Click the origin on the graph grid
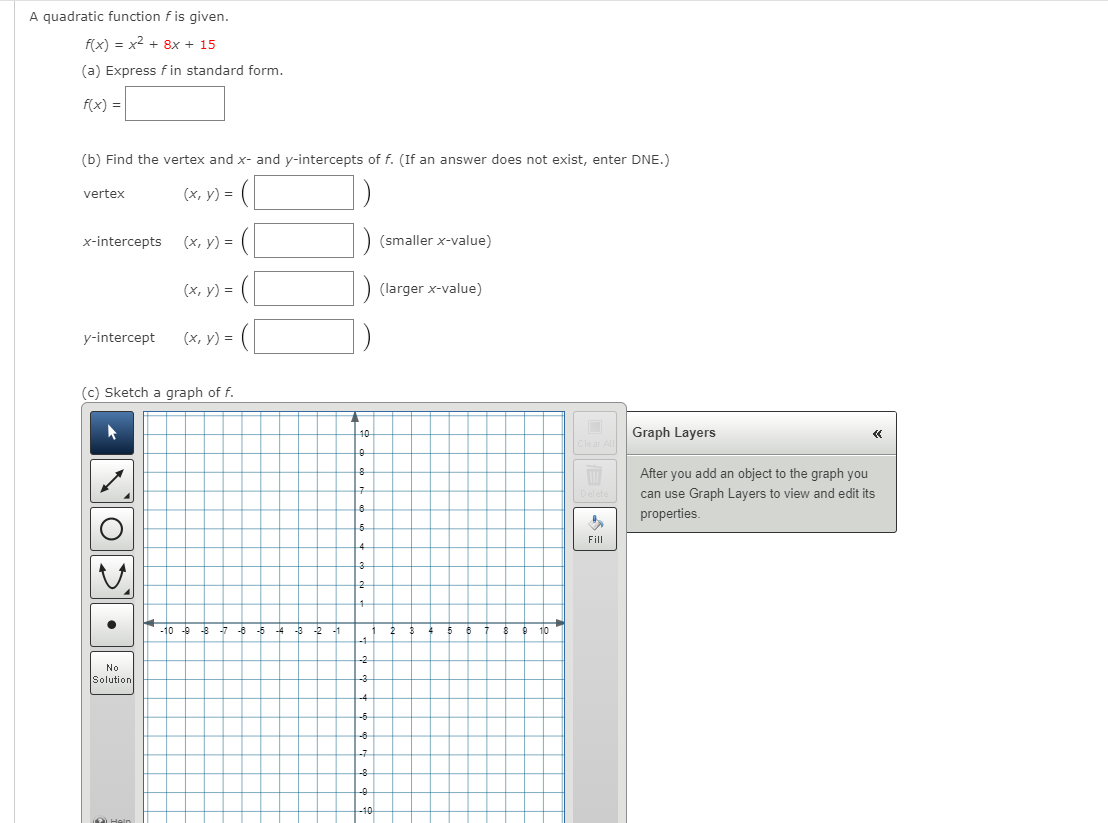The height and width of the screenshot is (823, 1108). tap(356, 620)
